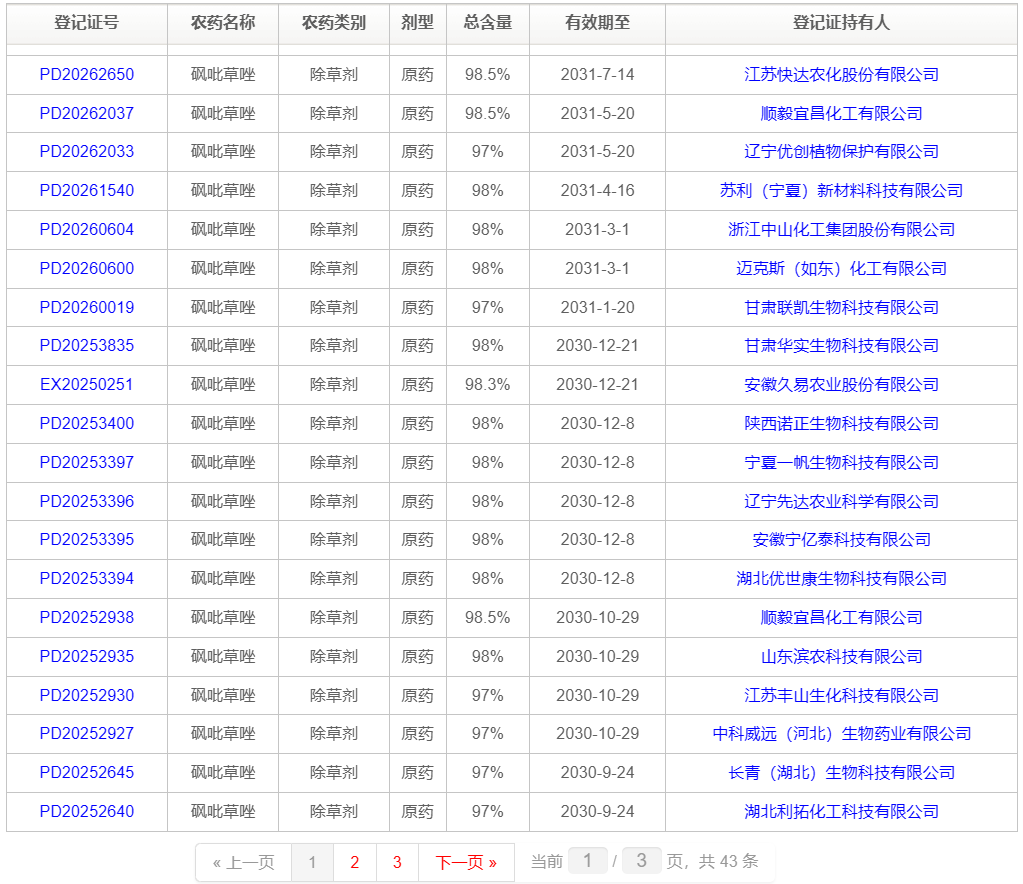The width and height of the screenshot is (1023, 884).
Task: Click the 农药类别 column header
Action: (x=334, y=23)
